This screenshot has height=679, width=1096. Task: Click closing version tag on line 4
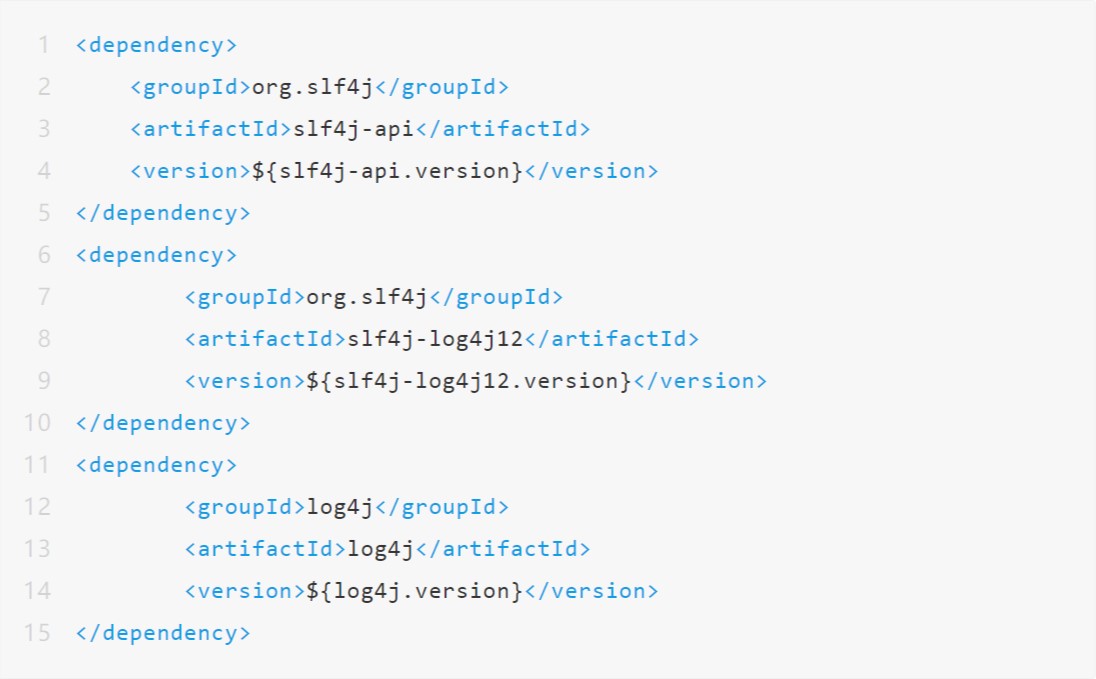[591, 171]
